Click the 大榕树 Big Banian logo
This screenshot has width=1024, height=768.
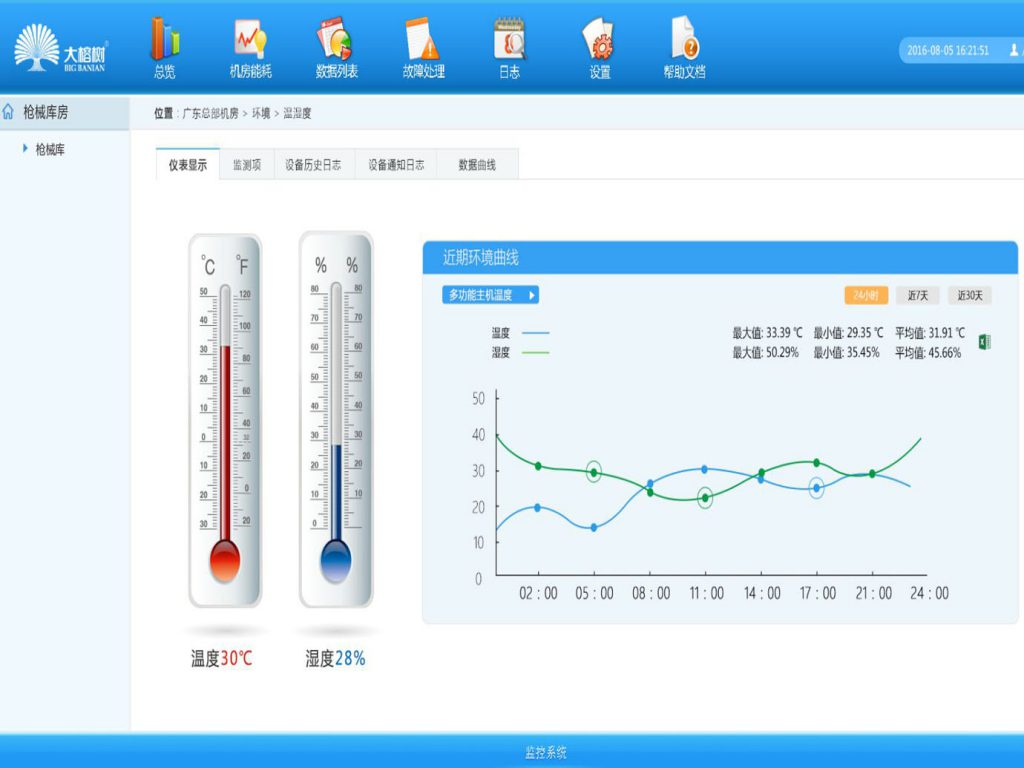60,48
